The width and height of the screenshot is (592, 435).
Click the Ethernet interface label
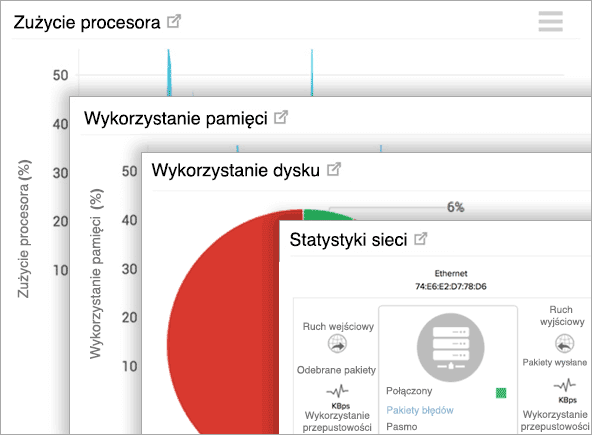click(x=451, y=273)
